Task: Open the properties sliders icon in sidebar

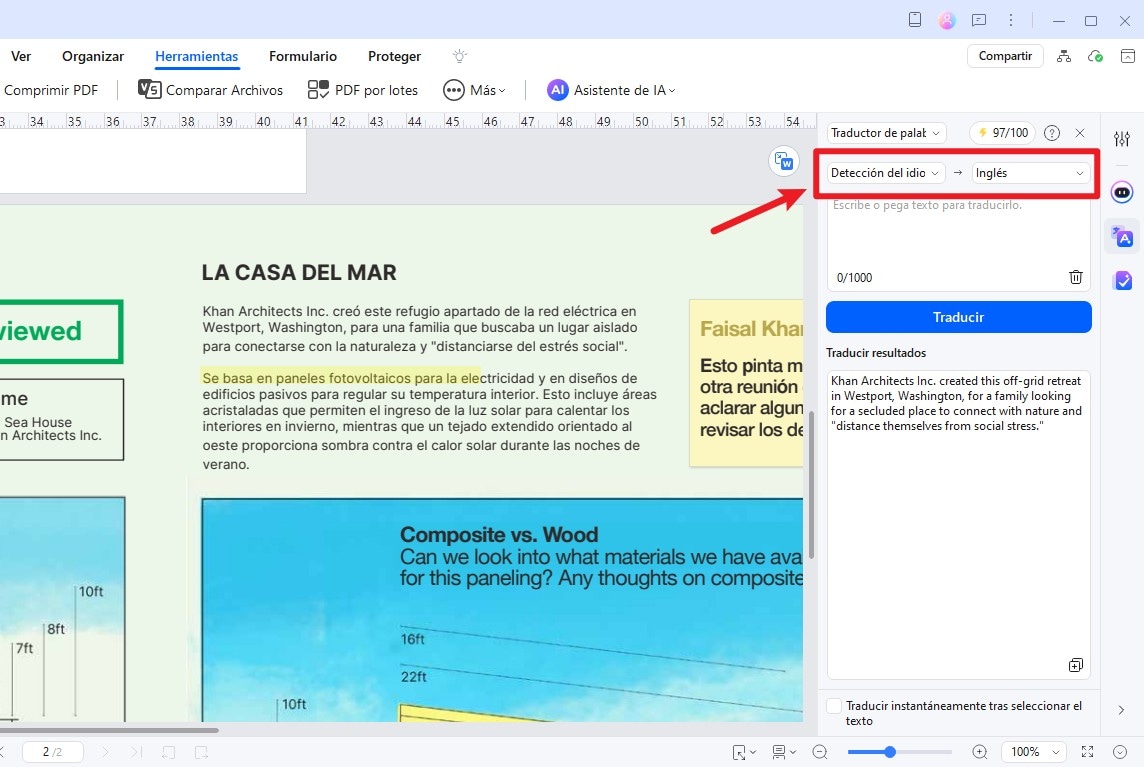Action: (x=1122, y=139)
